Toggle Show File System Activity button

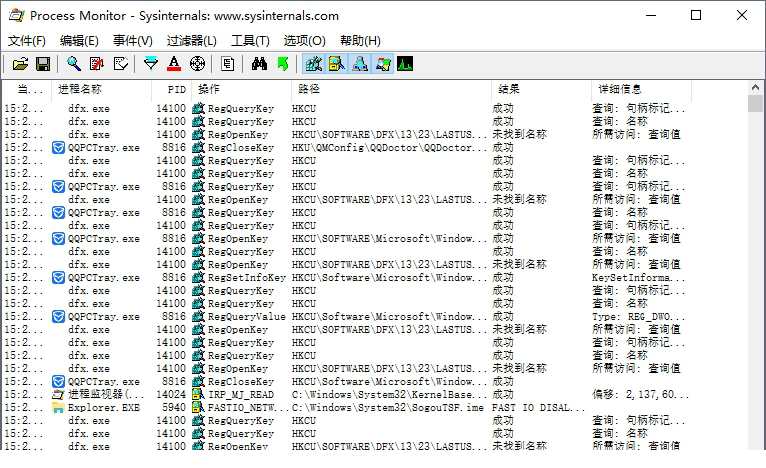tap(337, 64)
